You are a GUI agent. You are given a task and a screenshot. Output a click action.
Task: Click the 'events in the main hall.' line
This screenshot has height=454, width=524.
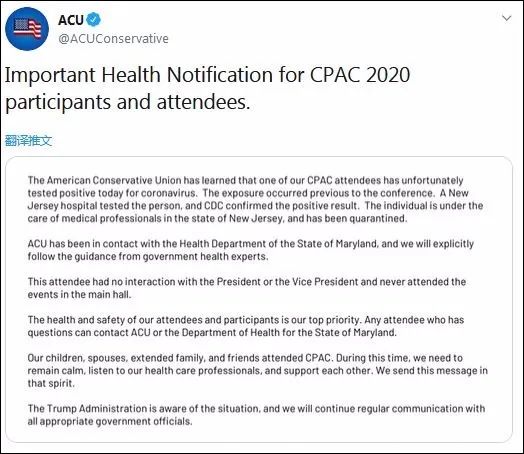80,295
